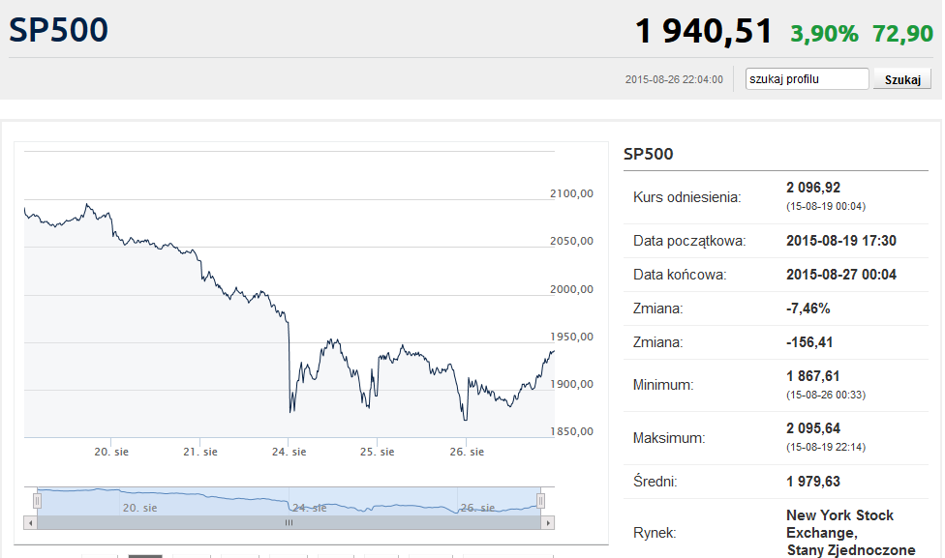Click the scrollbar center grip handle

tap(289, 522)
